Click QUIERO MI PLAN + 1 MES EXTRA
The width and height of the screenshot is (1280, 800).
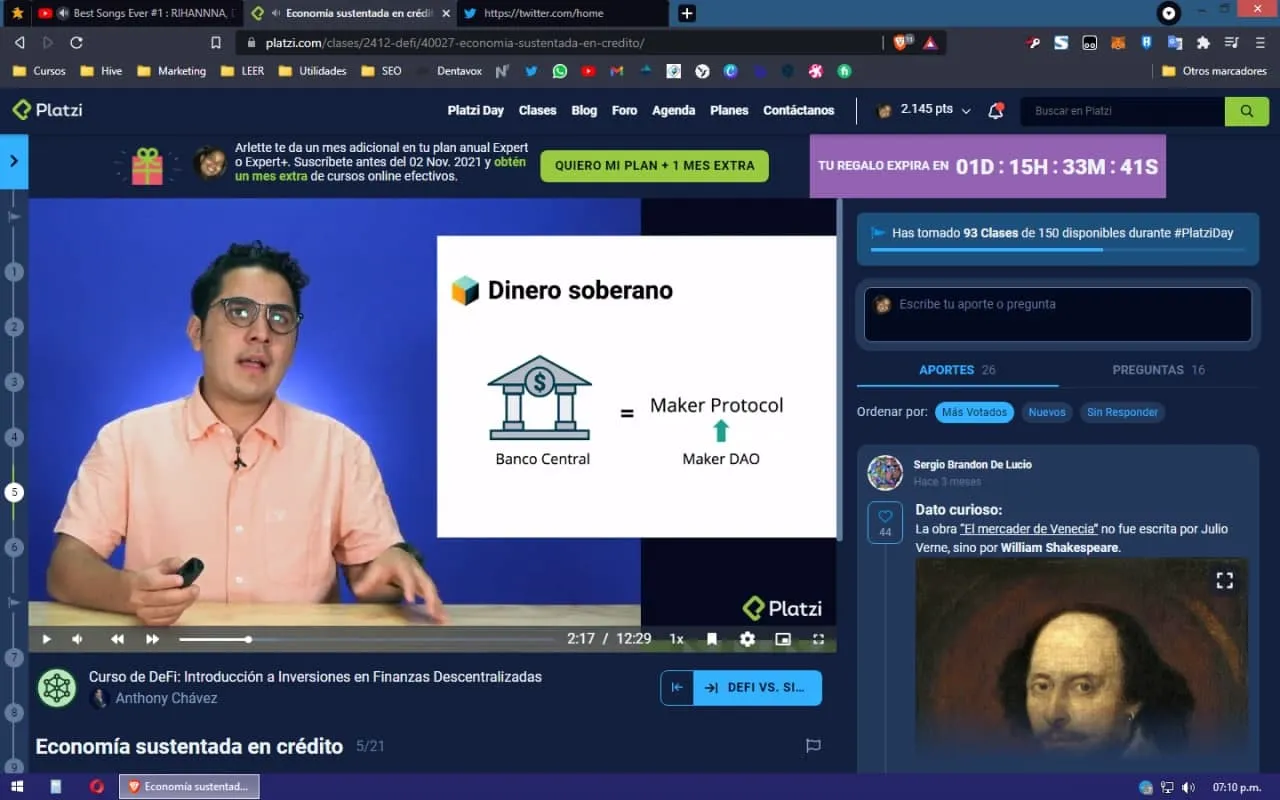655,166
